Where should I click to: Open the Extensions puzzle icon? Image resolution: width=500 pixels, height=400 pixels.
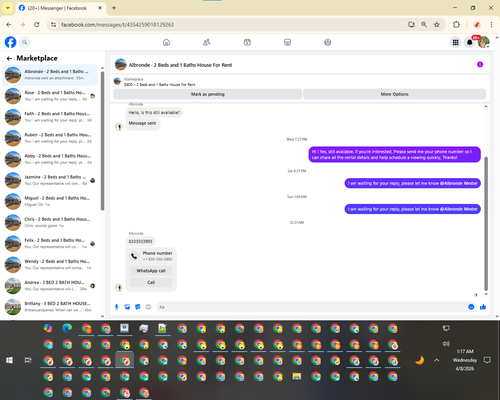[x=456, y=24]
